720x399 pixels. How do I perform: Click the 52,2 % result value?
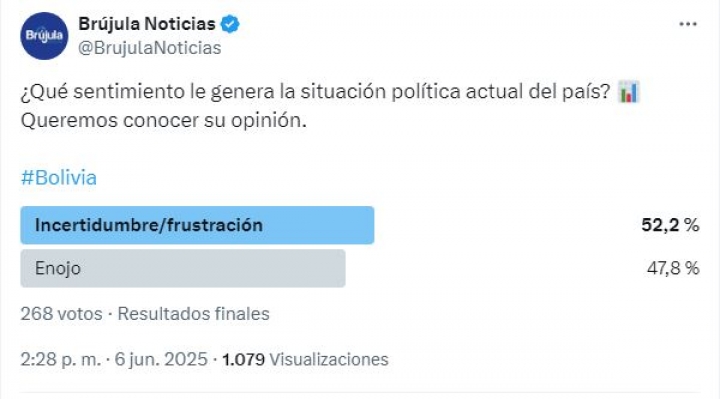click(670, 225)
